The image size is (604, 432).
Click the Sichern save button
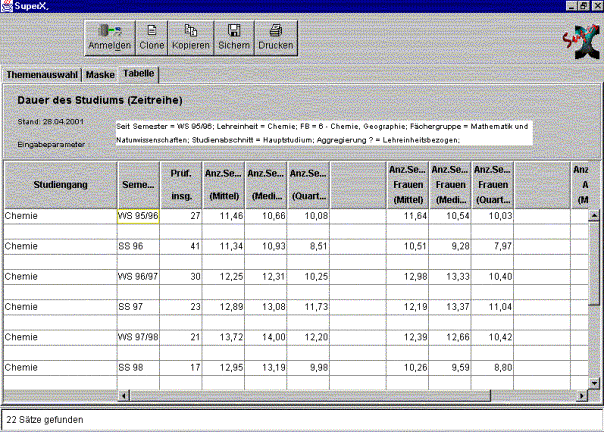click(x=233, y=38)
